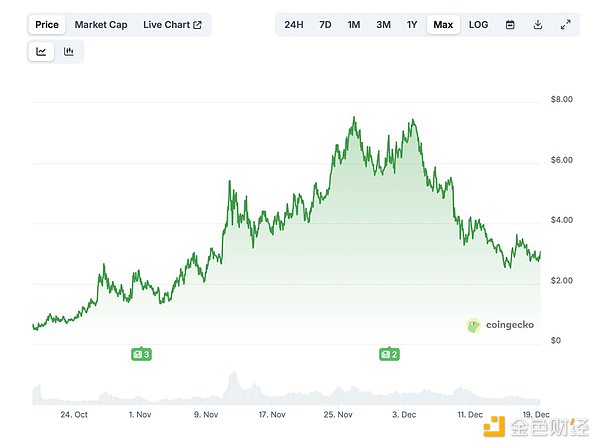Click the news marker showing 2
The height and width of the screenshot is (448, 600).
388,354
